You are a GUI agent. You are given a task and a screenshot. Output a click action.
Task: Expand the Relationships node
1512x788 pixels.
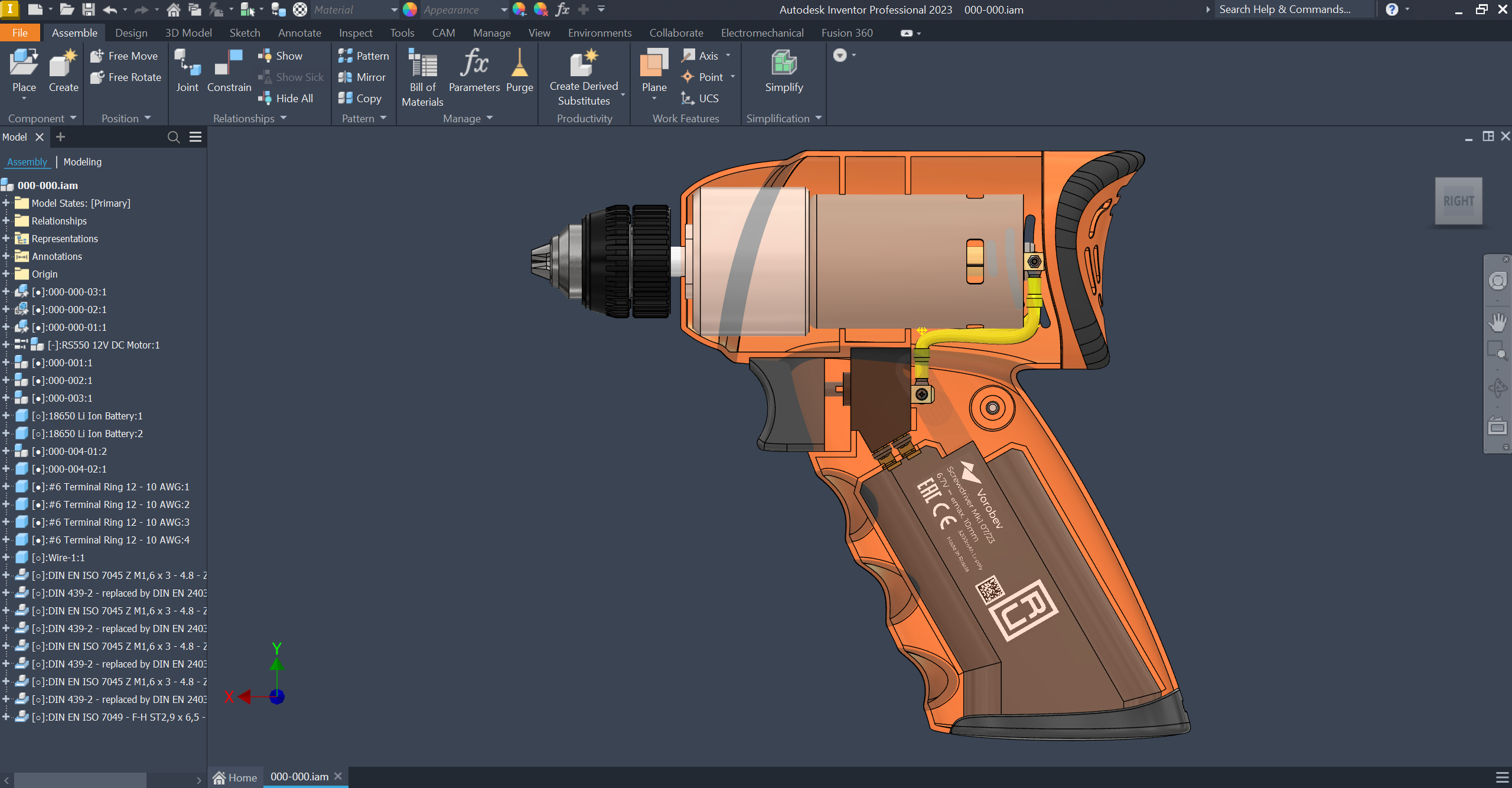pos(6,220)
